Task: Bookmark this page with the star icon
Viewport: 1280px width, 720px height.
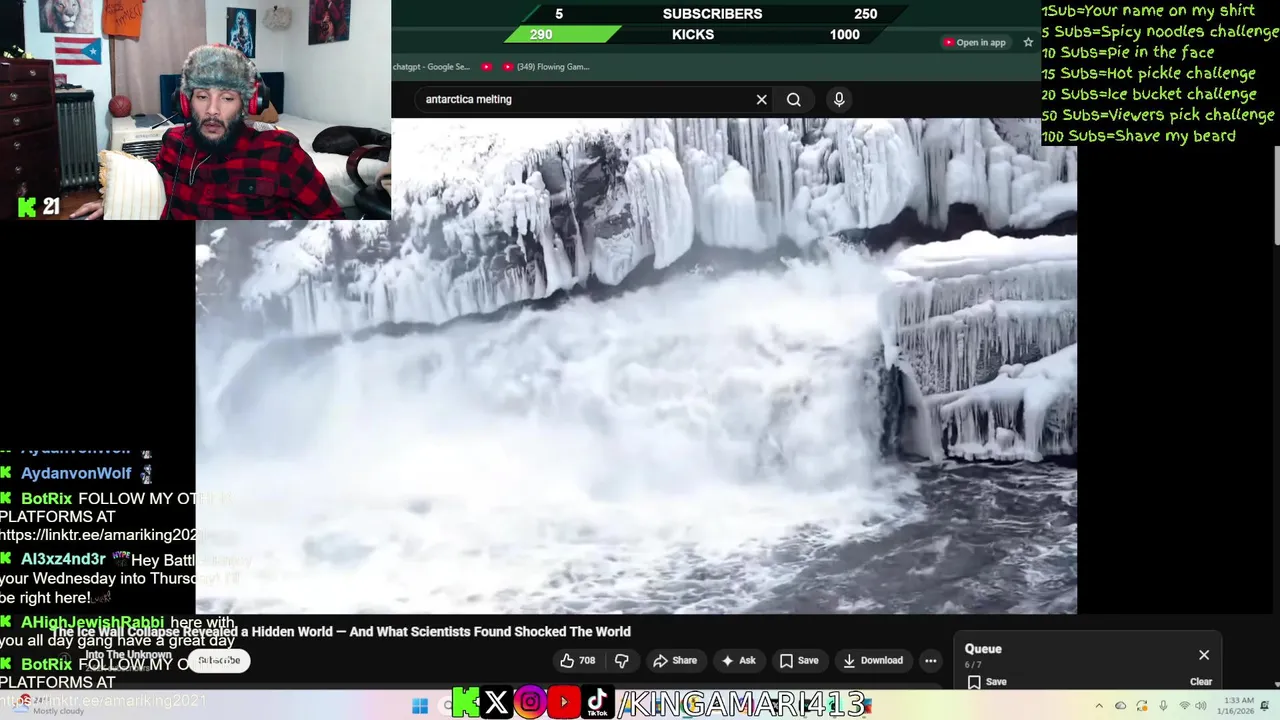Action: tap(1028, 42)
